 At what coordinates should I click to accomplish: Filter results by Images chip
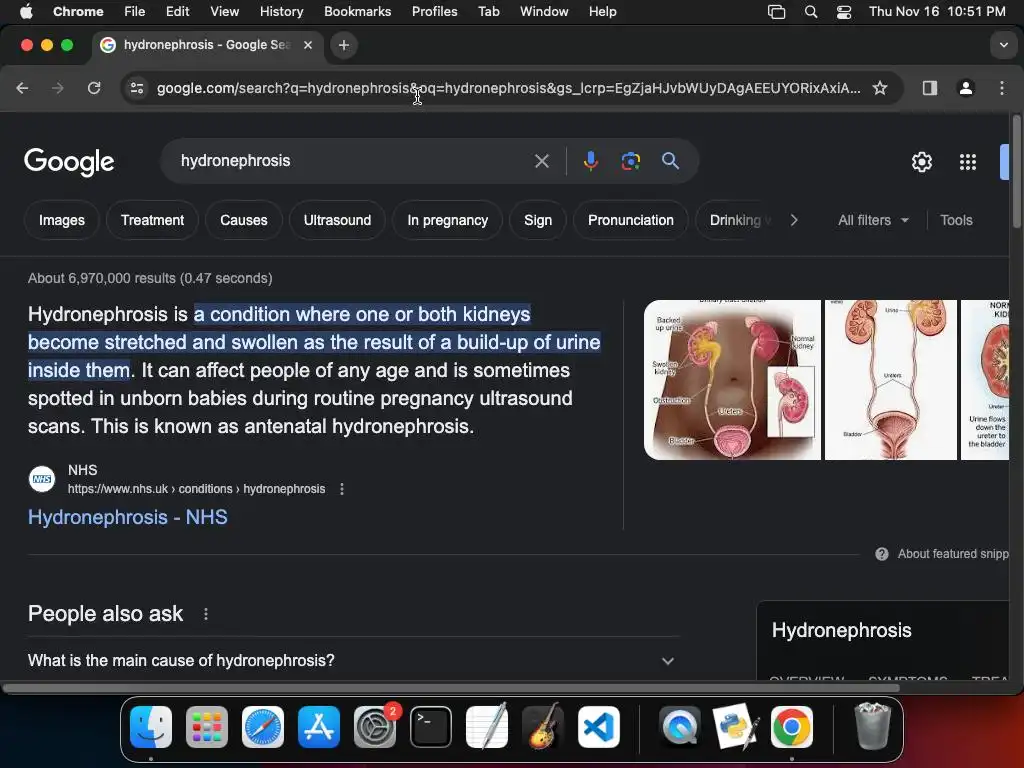point(62,220)
